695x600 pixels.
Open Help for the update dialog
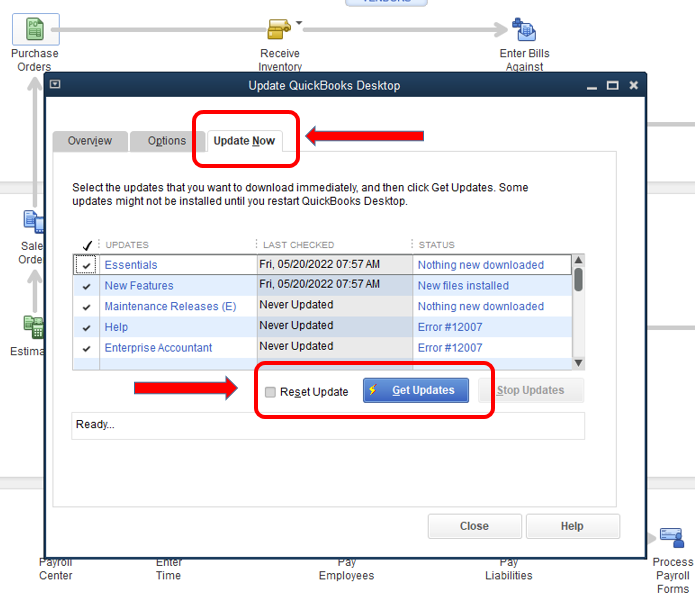[572, 526]
